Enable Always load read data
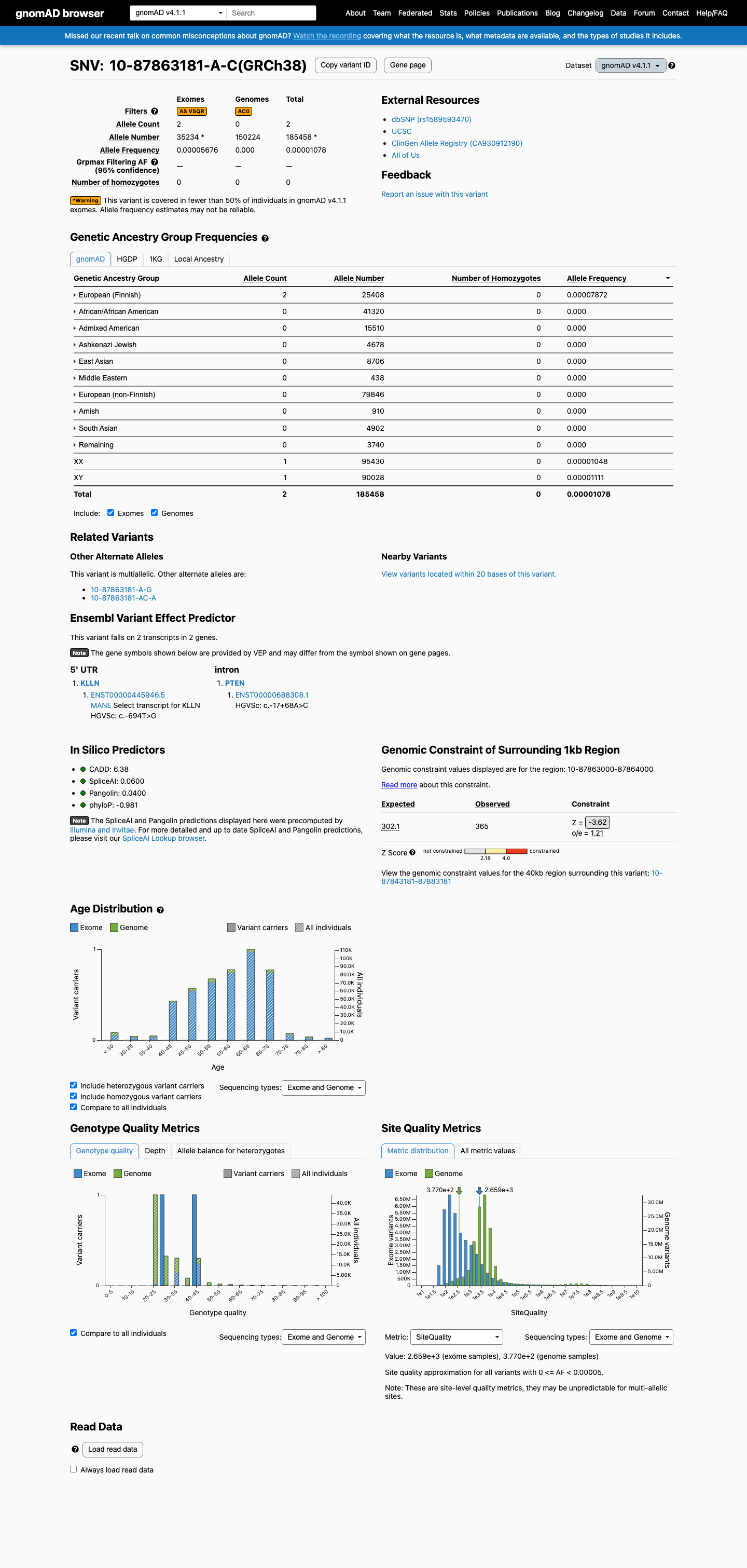Screen dimensions: 747x1568 (x=74, y=1469)
